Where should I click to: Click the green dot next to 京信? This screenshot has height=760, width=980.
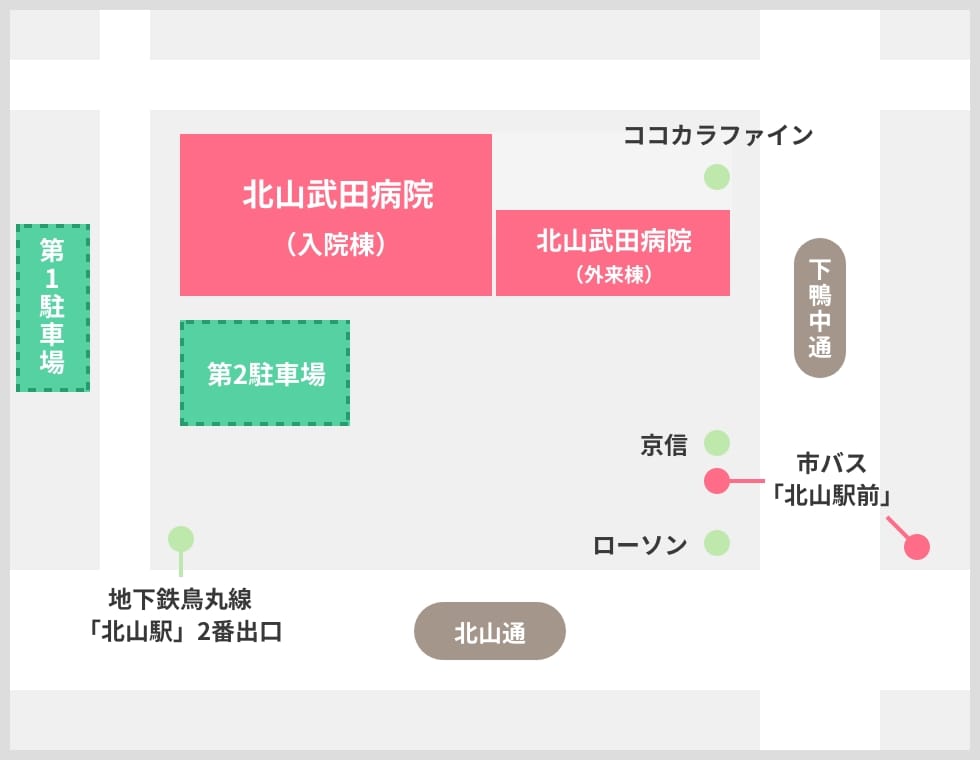[717, 443]
